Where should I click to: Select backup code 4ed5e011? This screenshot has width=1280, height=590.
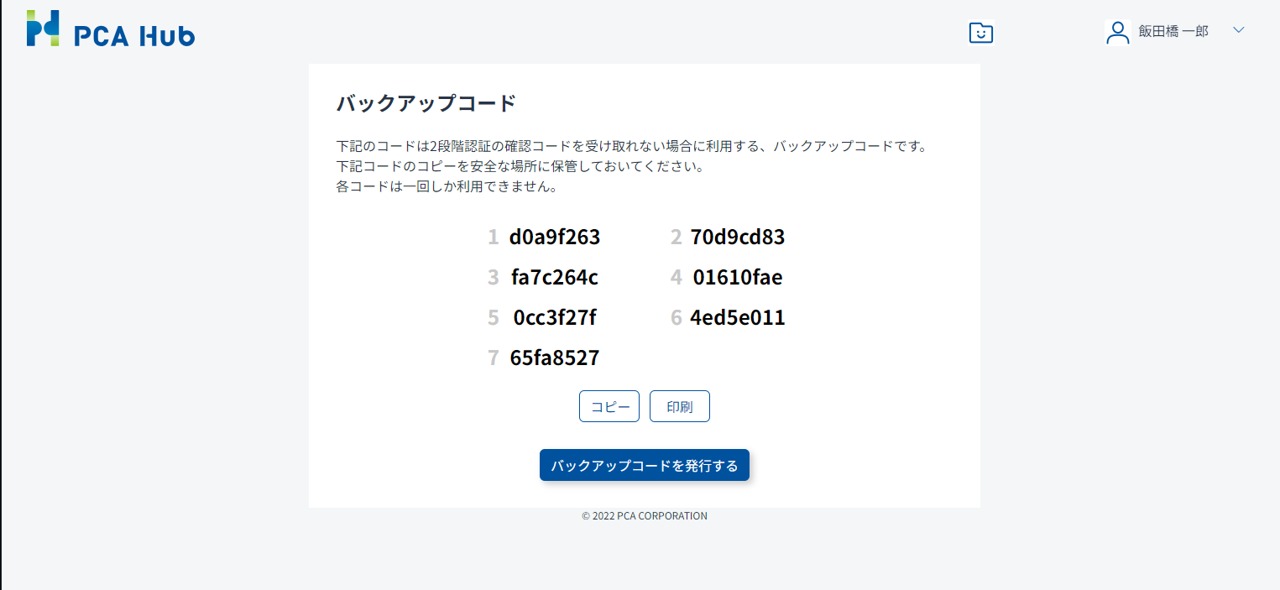pyautogui.click(x=737, y=318)
